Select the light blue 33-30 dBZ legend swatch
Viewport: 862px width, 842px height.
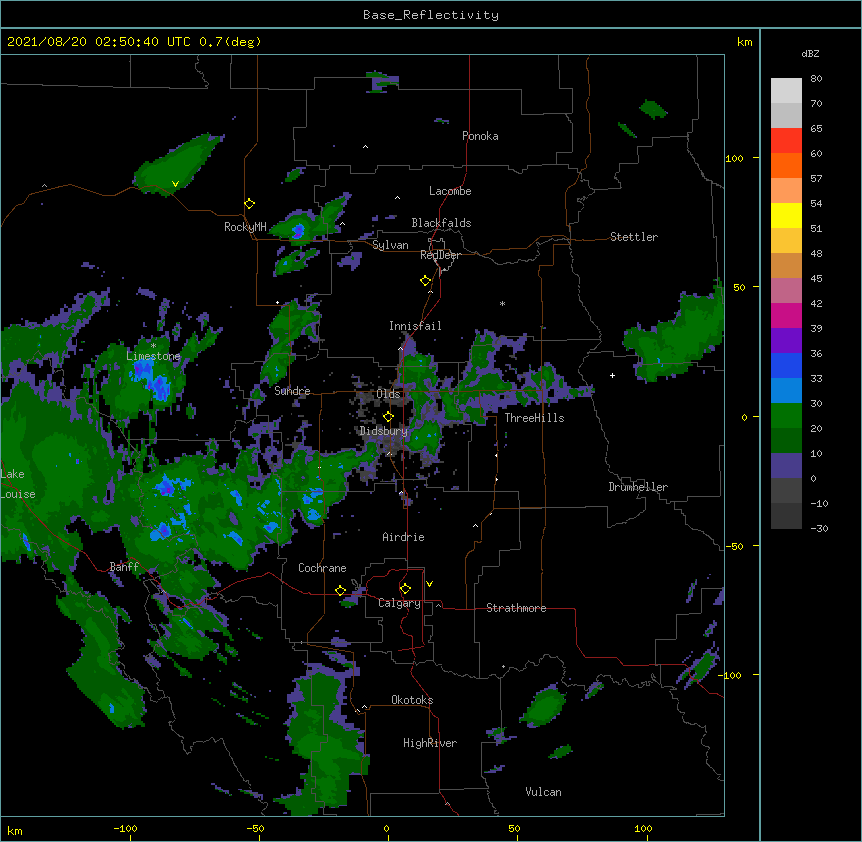point(786,390)
